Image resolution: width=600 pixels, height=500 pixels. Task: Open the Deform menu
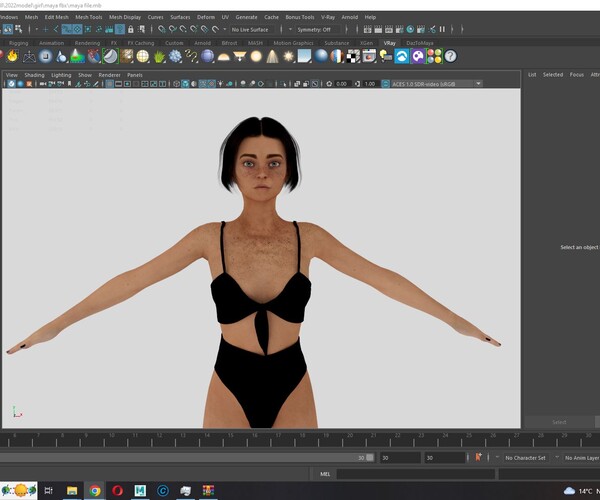(x=206, y=17)
